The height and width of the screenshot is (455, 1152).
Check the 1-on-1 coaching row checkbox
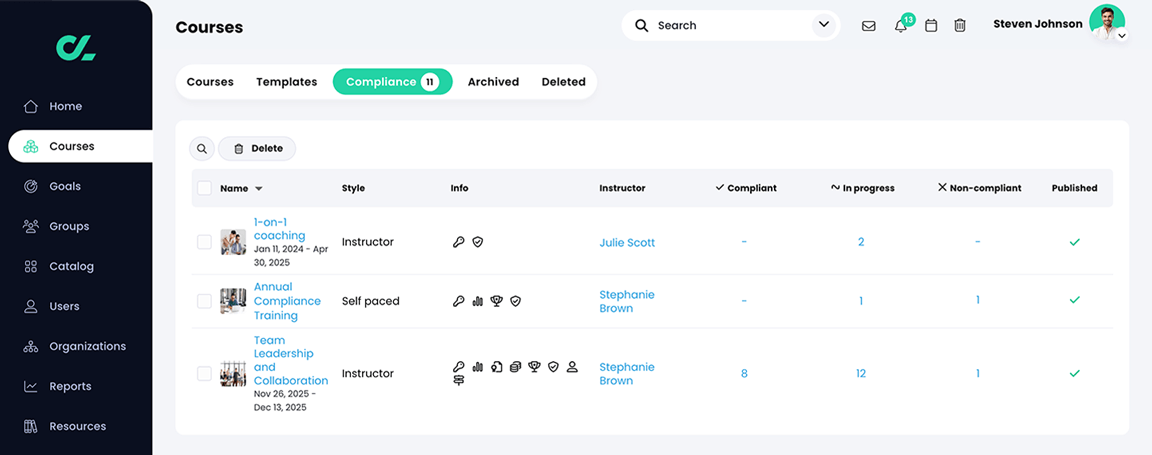point(204,242)
